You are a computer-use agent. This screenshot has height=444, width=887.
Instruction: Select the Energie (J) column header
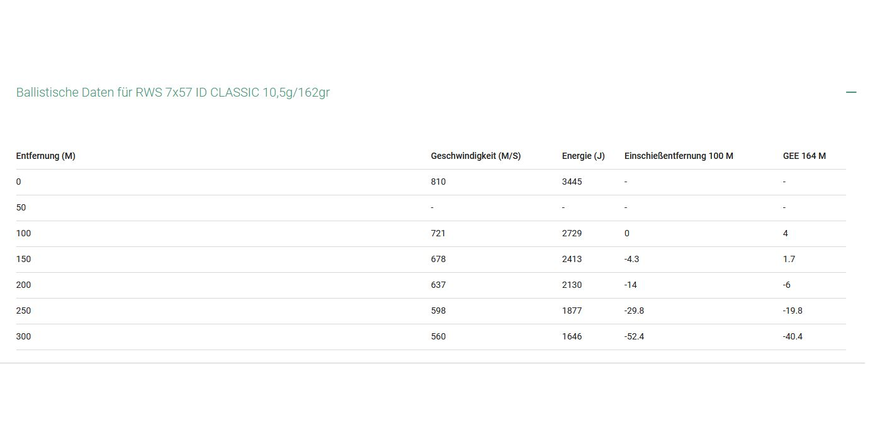[x=583, y=156]
